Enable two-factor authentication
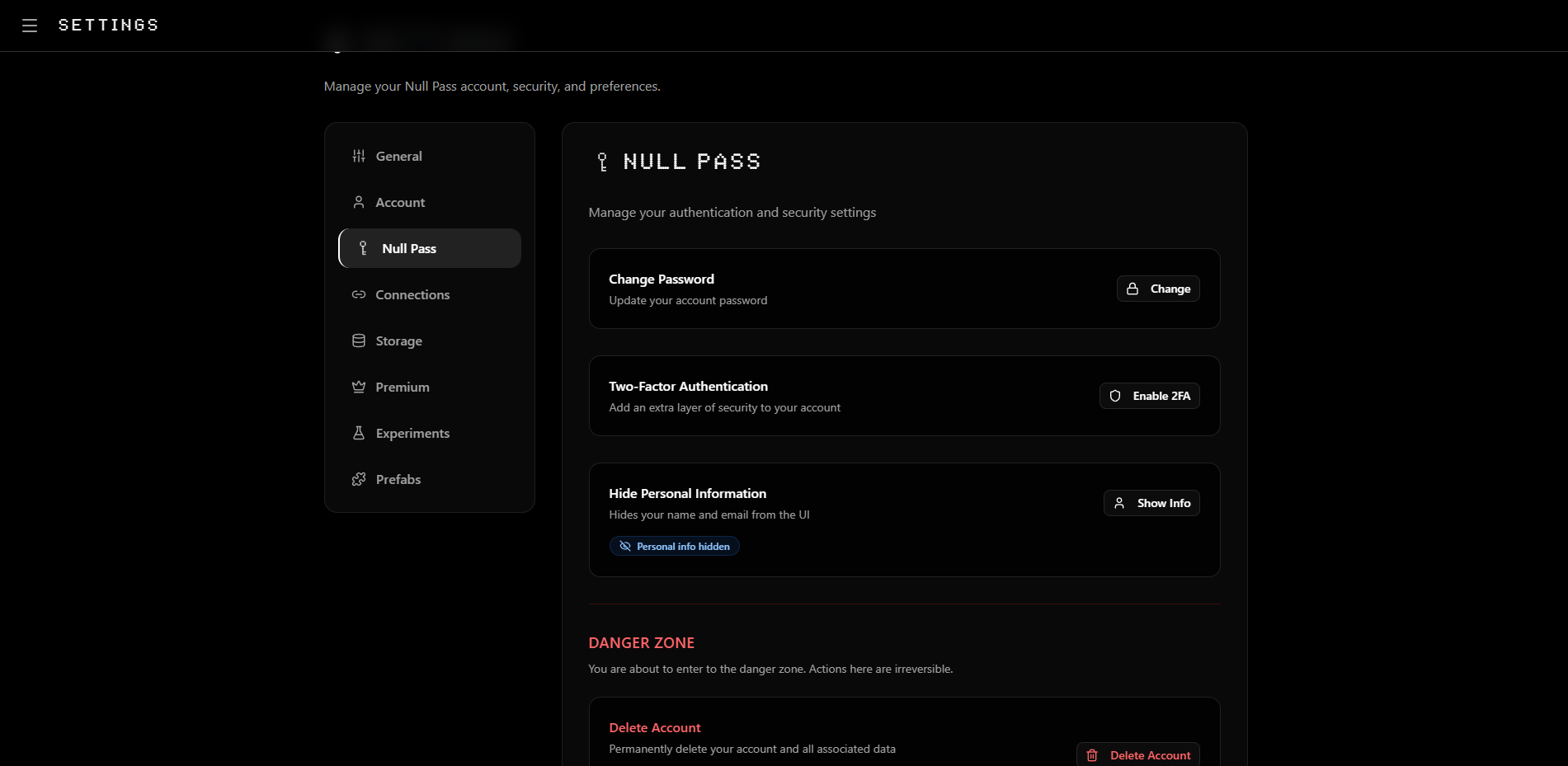Image resolution: width=1568 pixels, height=766 pixels. pyautogui.click(x=1149, y=396)
